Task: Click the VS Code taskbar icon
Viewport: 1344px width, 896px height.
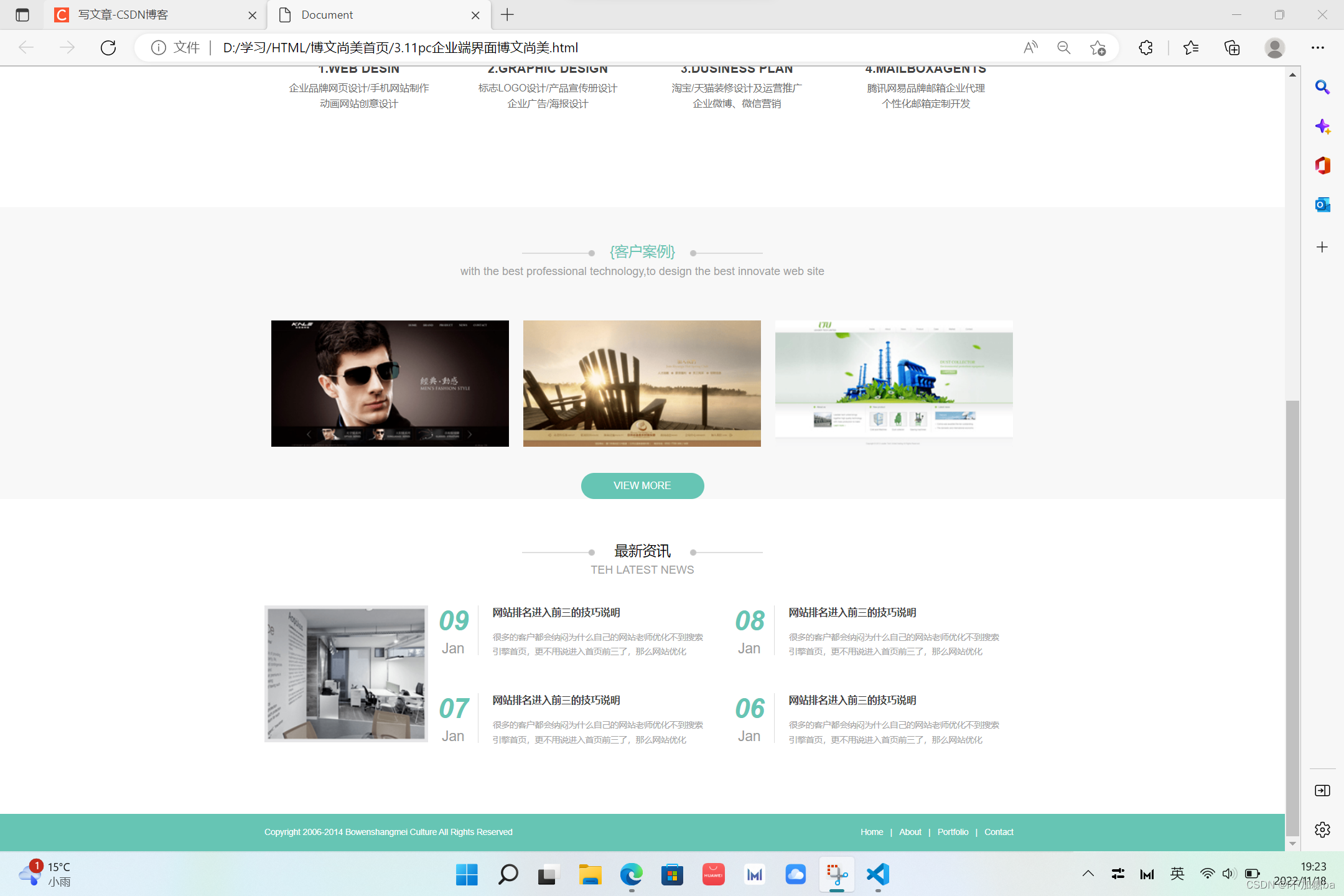Action: (x=877, y=874)
